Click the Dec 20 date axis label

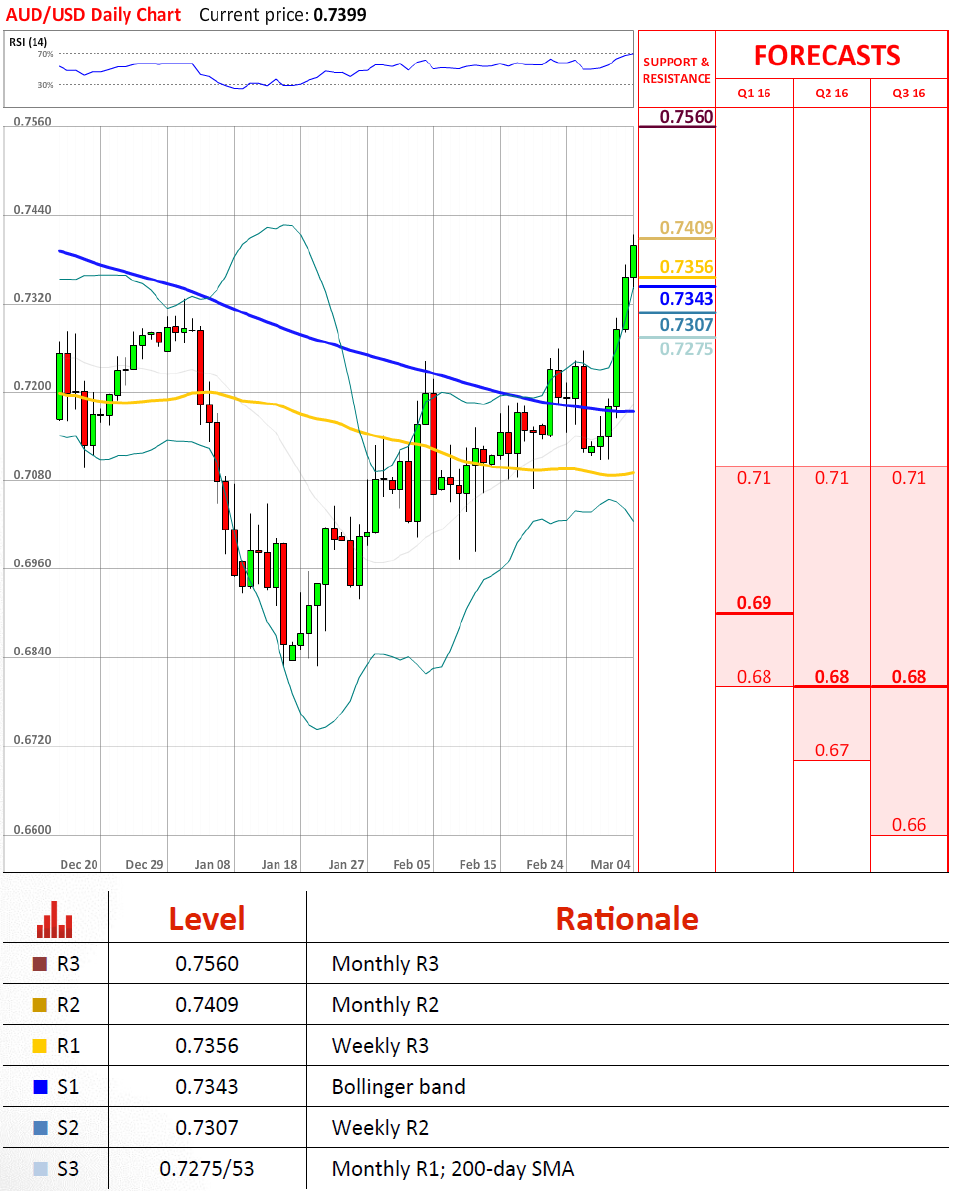click(x=79, y=864)
